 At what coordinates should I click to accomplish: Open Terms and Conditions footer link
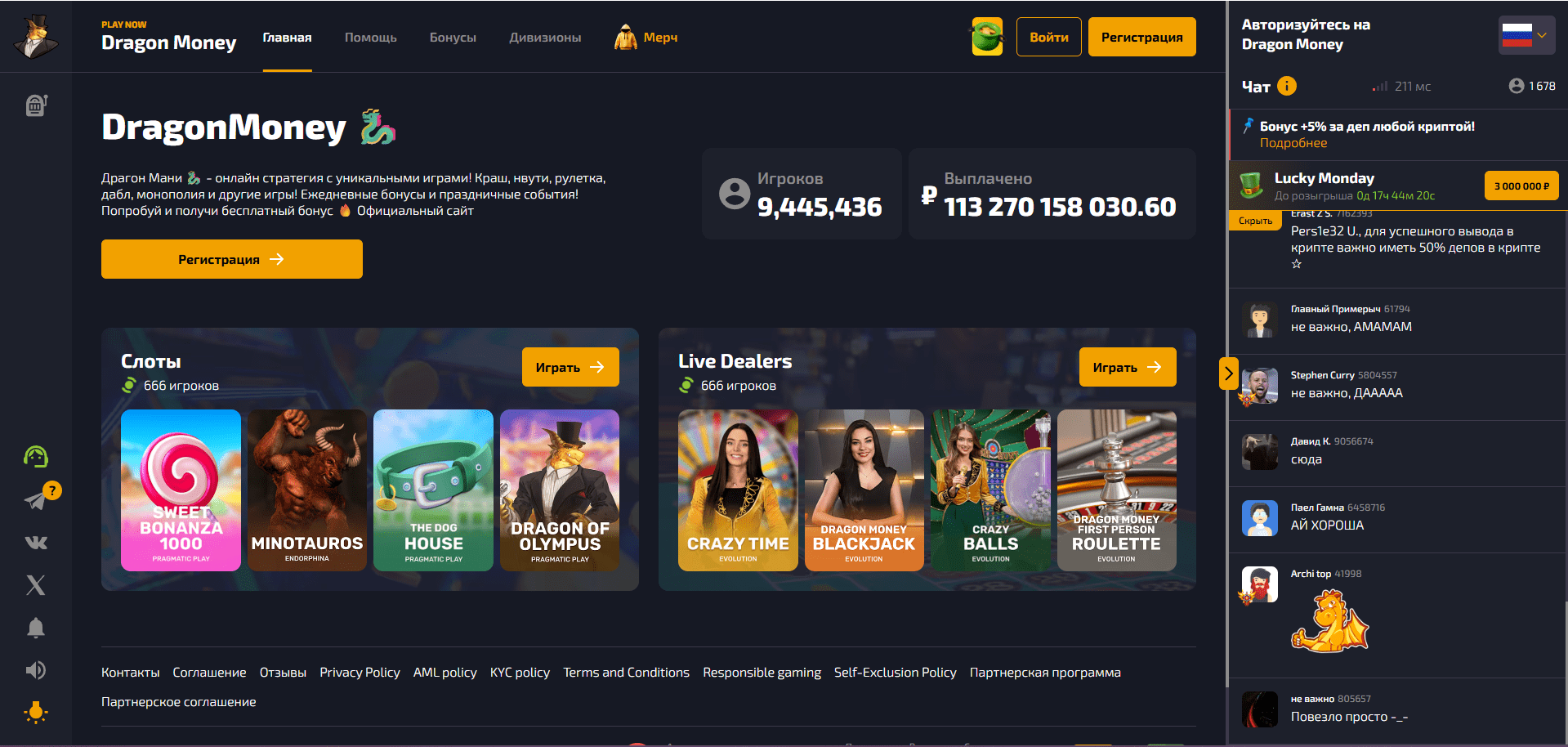click(626, 672)
